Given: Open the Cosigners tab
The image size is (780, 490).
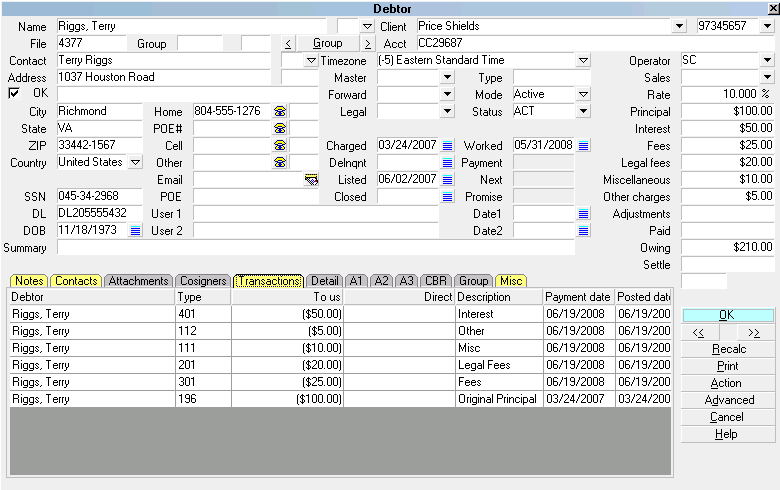Looking at the screenshot, I should 203,281.
